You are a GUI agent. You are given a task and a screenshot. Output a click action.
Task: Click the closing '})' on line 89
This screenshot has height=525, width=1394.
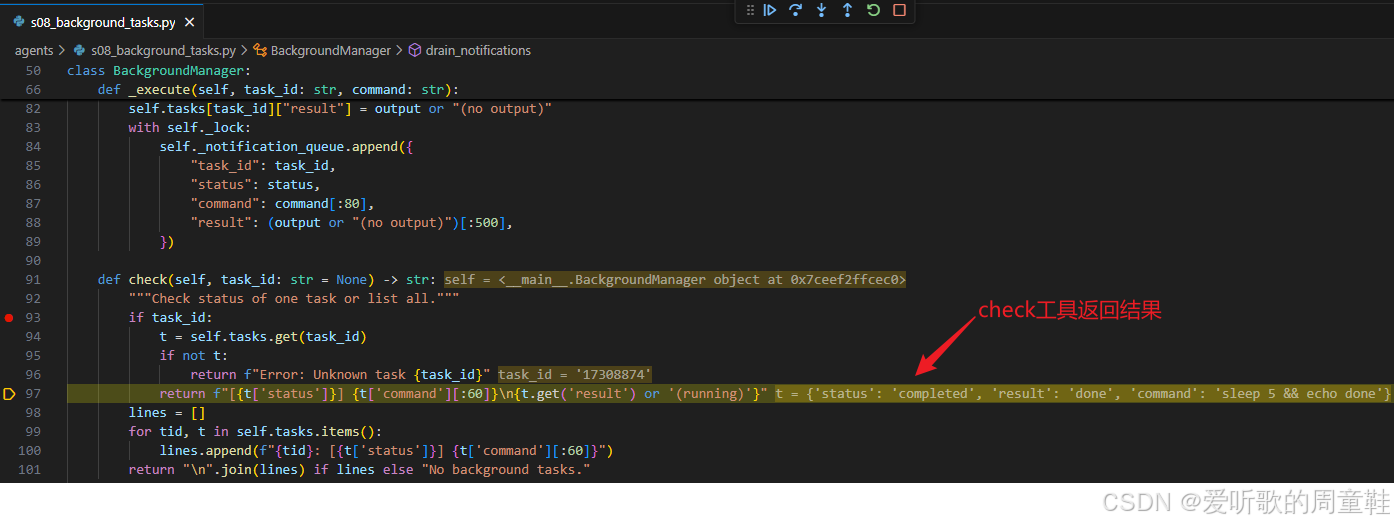point(167,242)
